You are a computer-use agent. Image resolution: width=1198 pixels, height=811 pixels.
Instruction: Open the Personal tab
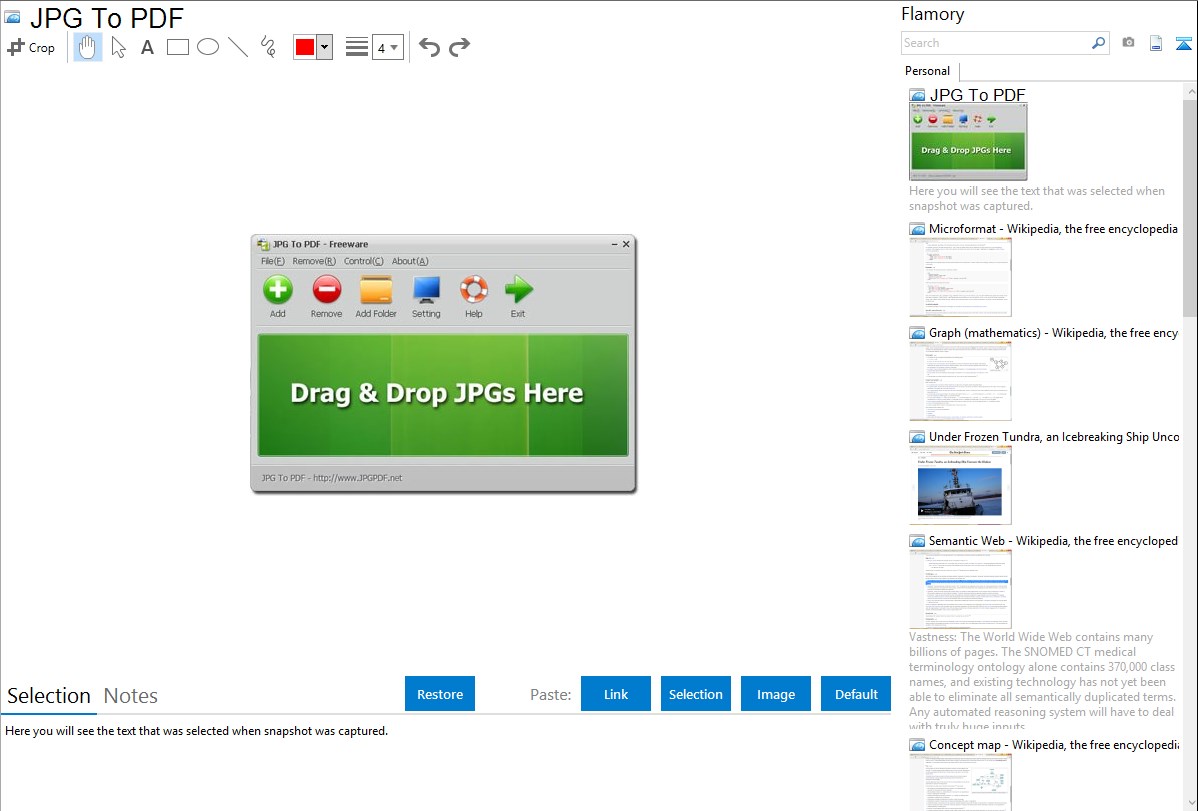[x=927, y=71]
